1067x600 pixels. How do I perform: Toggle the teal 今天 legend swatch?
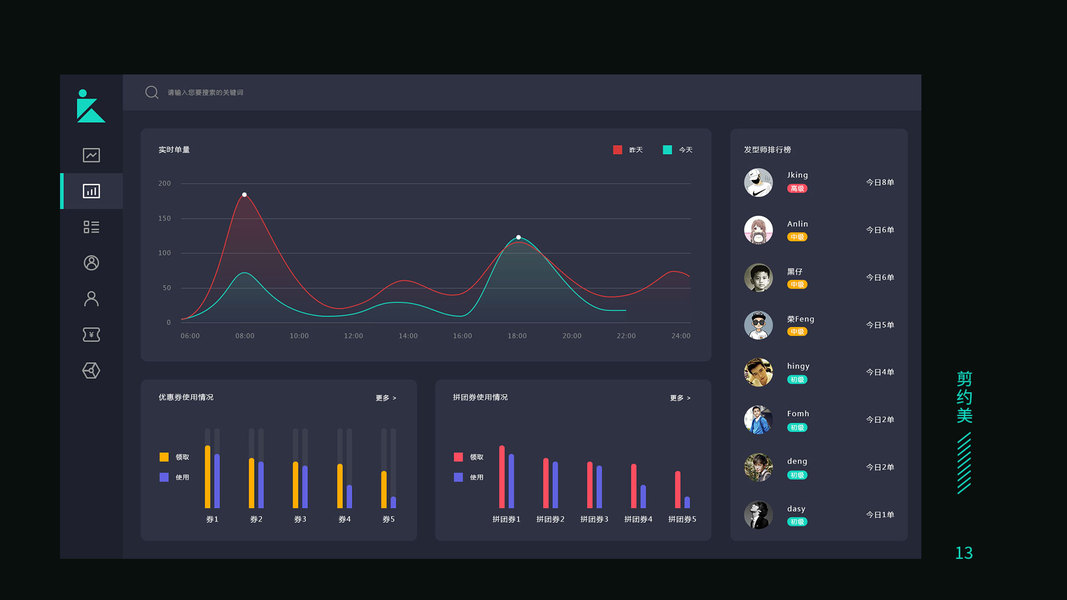coord(668,150)
